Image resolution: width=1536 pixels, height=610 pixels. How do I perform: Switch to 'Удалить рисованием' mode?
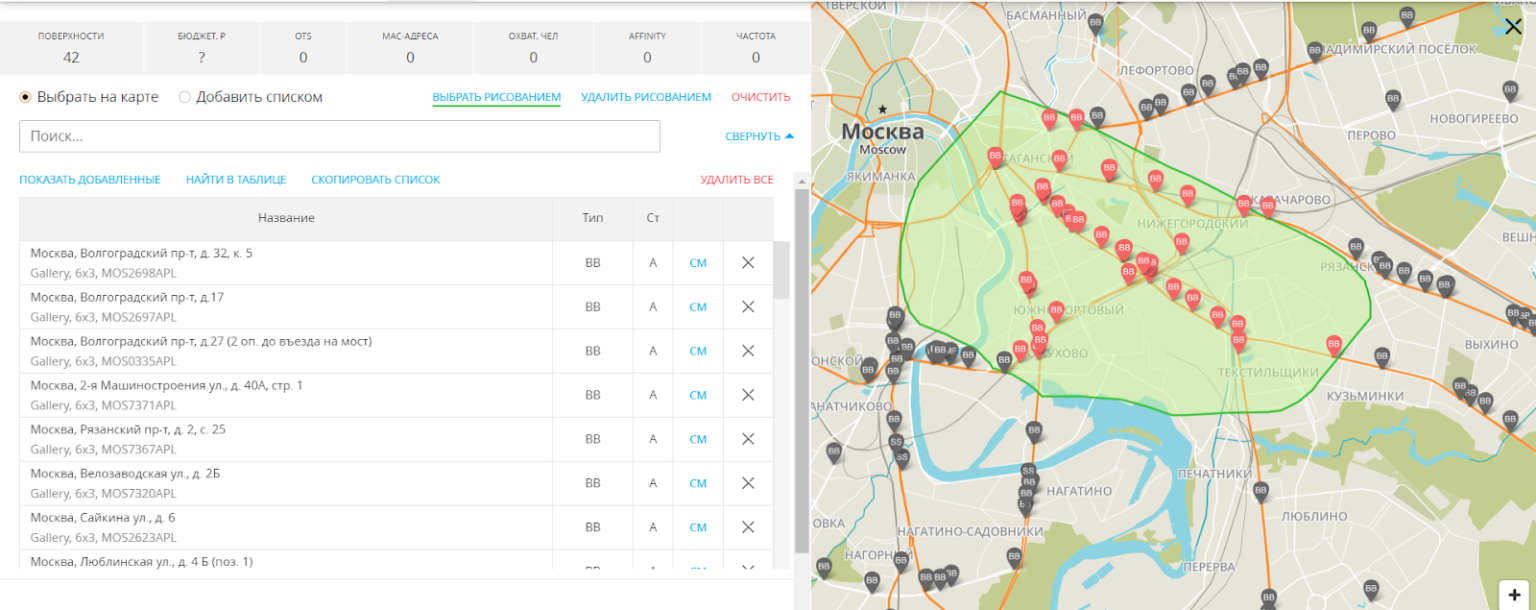pyautogui.click(x=645, y=97)
